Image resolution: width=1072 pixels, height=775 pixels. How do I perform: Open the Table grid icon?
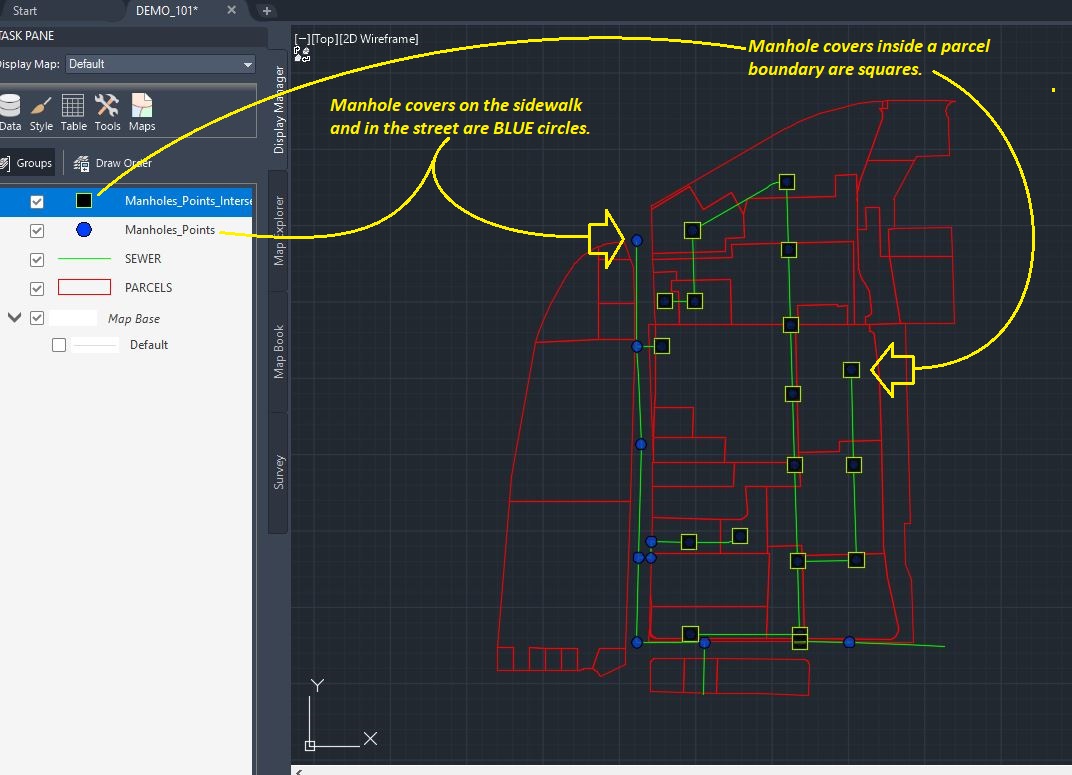point(73,112)
